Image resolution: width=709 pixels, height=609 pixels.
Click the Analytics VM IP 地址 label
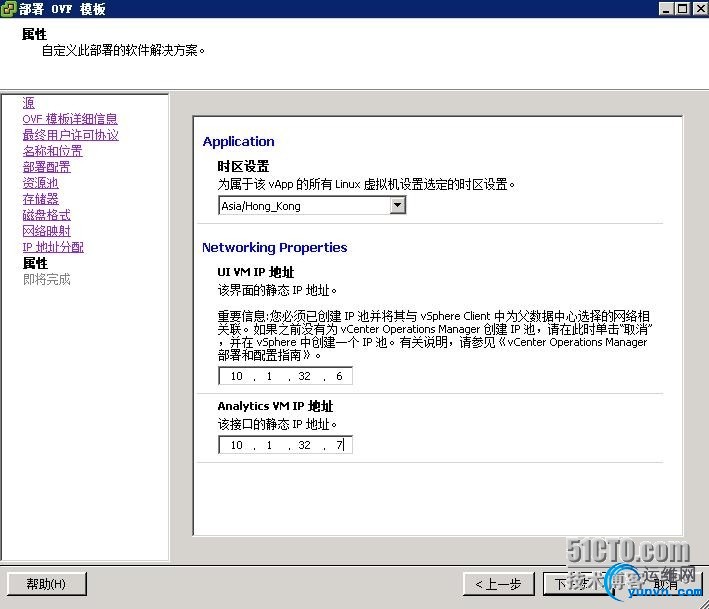coord(275,406)
